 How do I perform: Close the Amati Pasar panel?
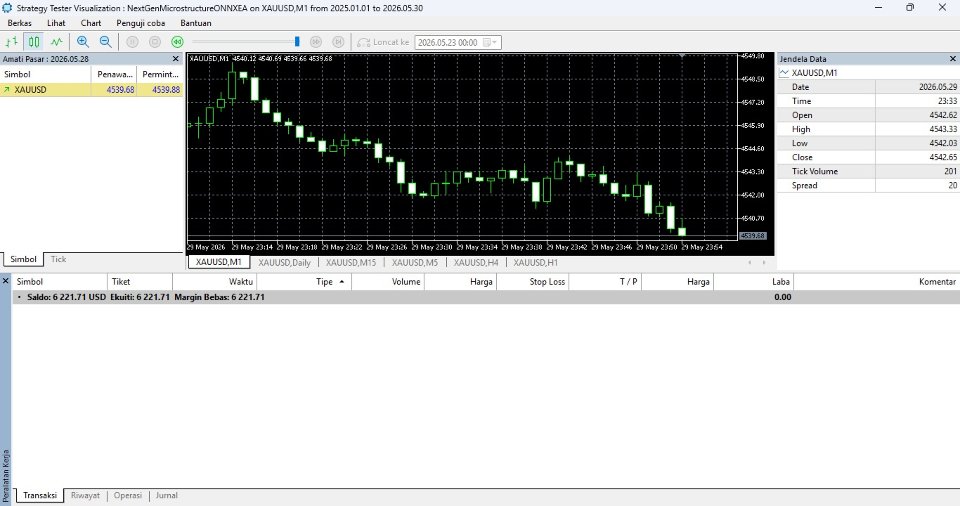(x=176, y=59)
